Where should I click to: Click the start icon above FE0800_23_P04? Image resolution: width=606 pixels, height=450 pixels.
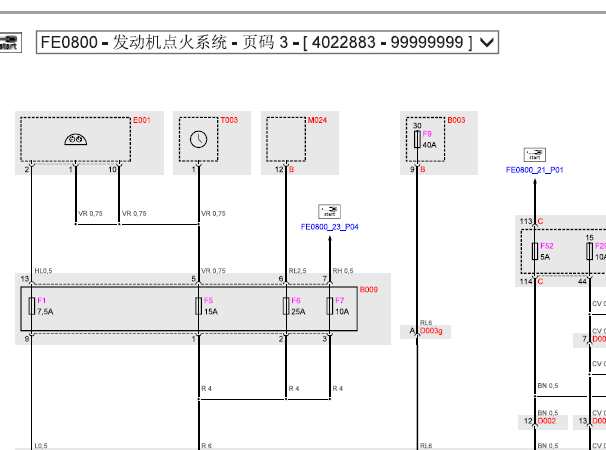click(x=329, y=211)
